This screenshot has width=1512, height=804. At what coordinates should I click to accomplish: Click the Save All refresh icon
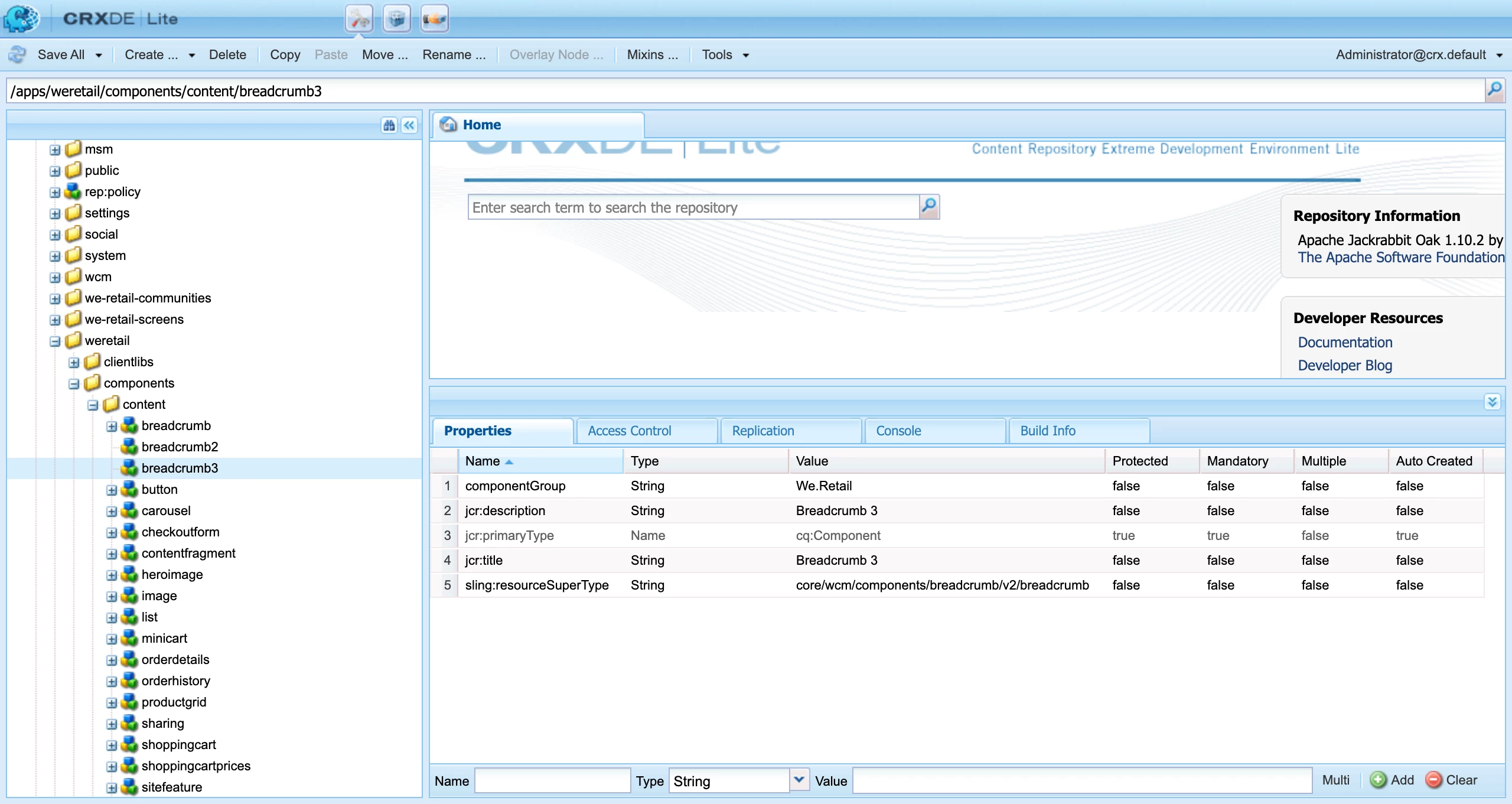[x=17, y=55]
